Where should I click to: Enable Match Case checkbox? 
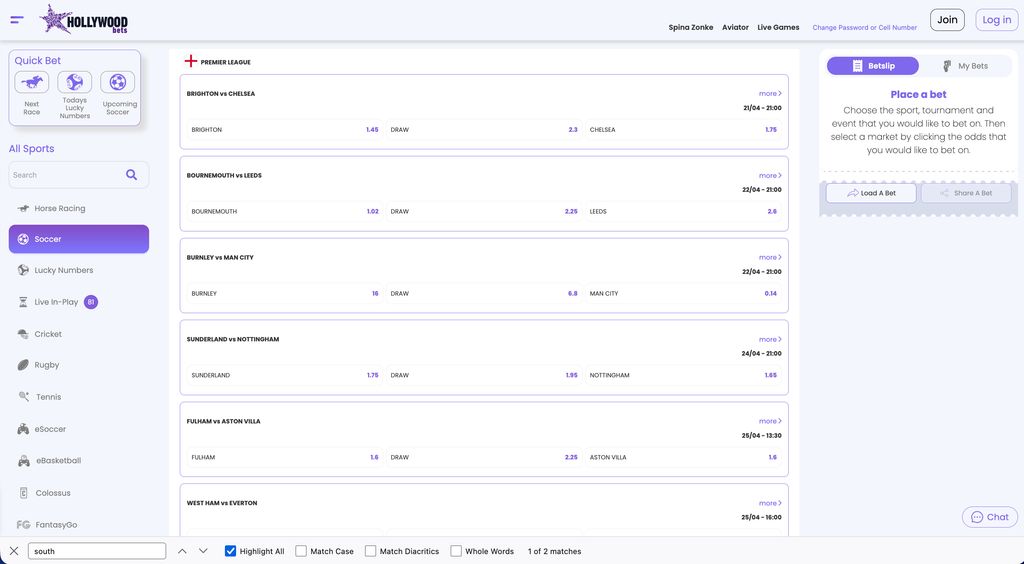(300, 551)
